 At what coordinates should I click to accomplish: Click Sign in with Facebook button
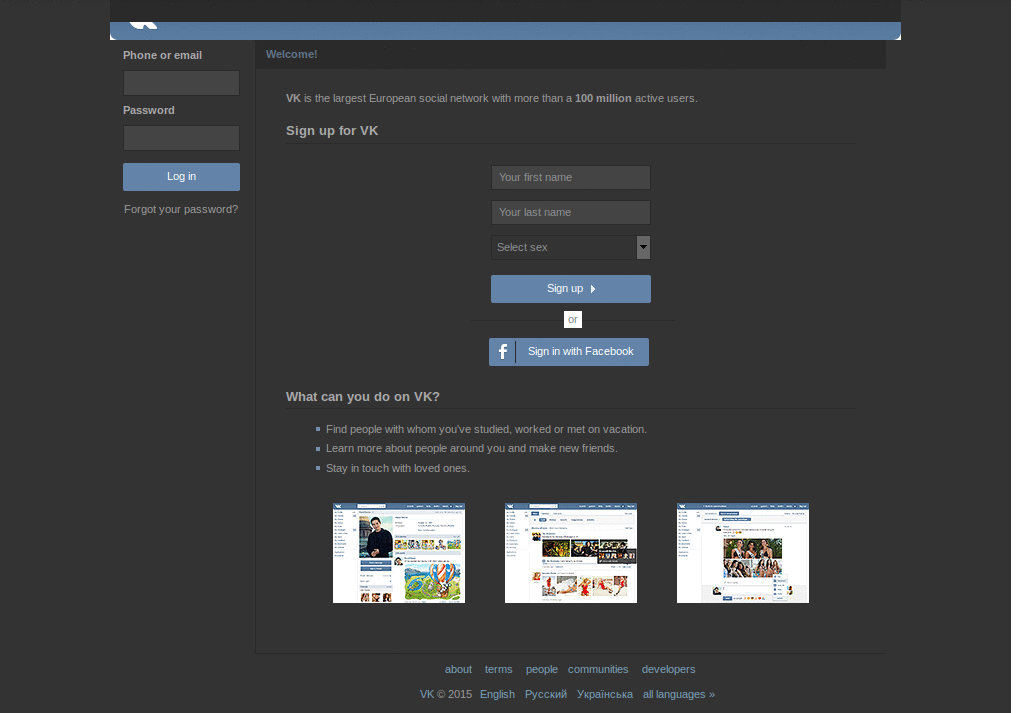click(x=569, y=352)
